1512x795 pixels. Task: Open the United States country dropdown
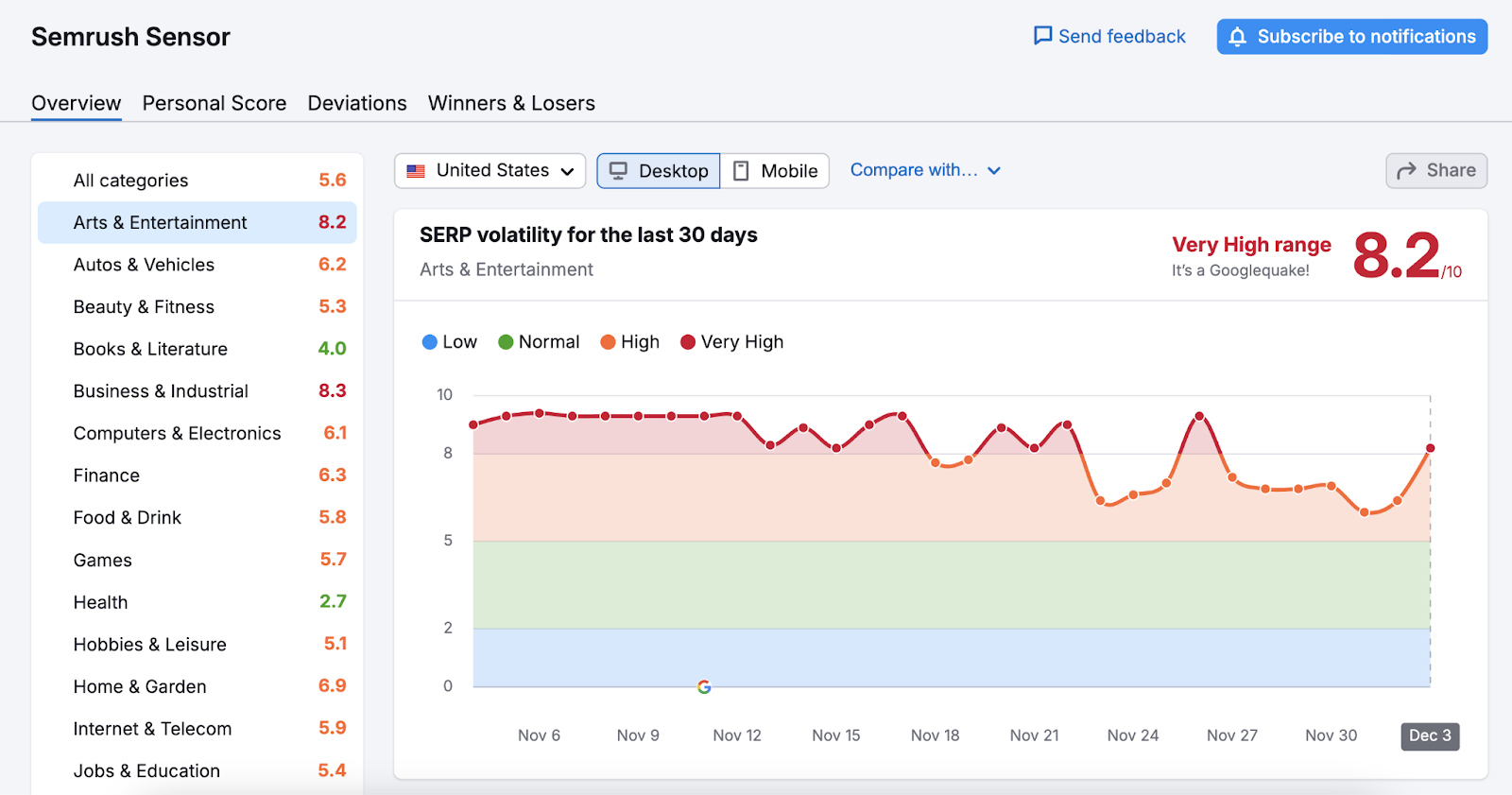click(490, 171)
